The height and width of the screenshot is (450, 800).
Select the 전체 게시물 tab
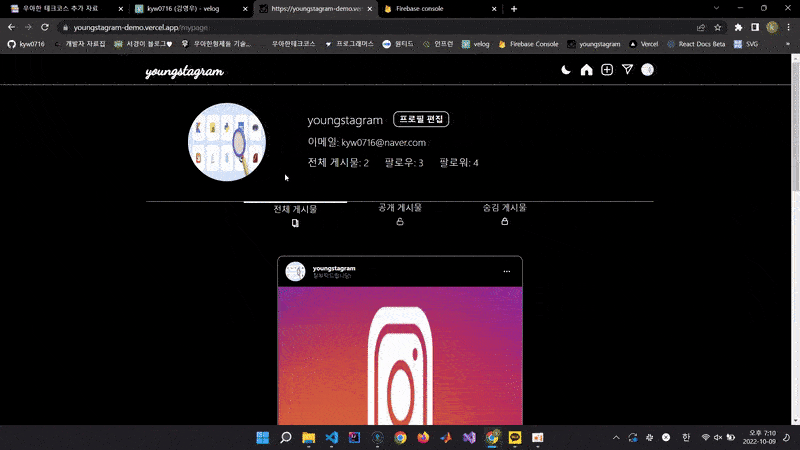pos(295,216)
